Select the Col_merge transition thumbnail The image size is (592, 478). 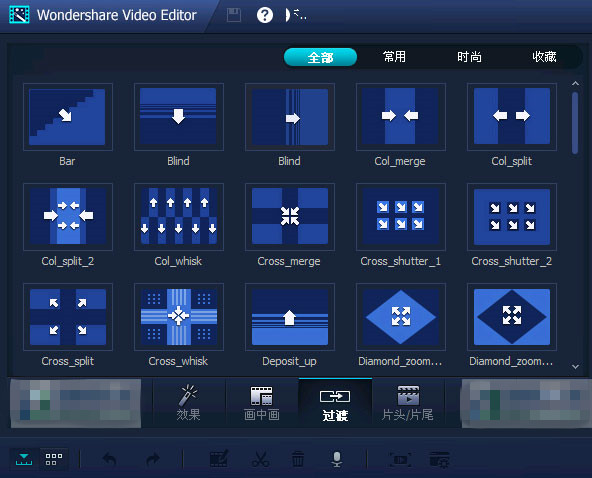pos(401,117)
